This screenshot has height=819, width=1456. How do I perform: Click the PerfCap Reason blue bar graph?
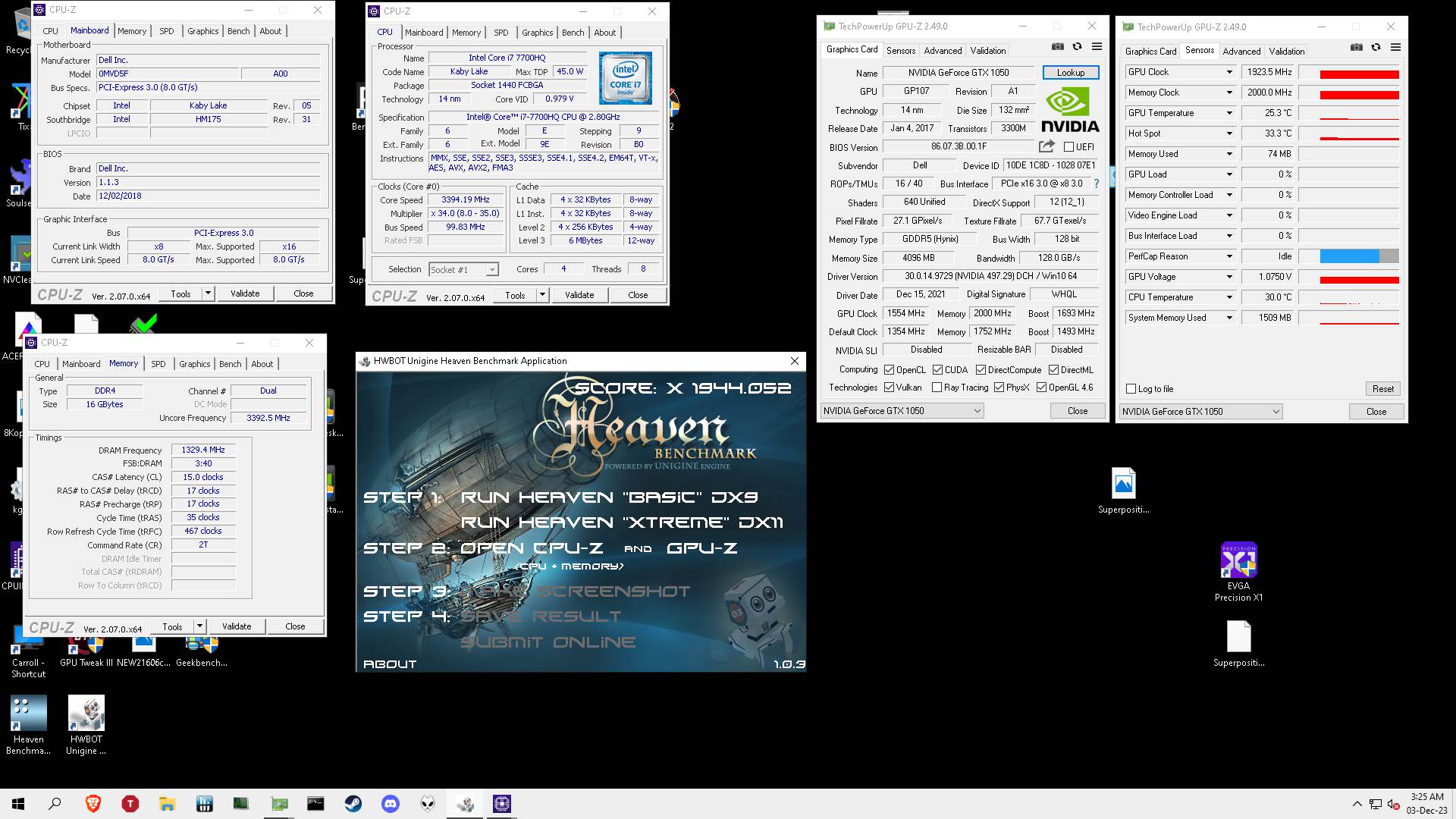(x=1349, y=256)
